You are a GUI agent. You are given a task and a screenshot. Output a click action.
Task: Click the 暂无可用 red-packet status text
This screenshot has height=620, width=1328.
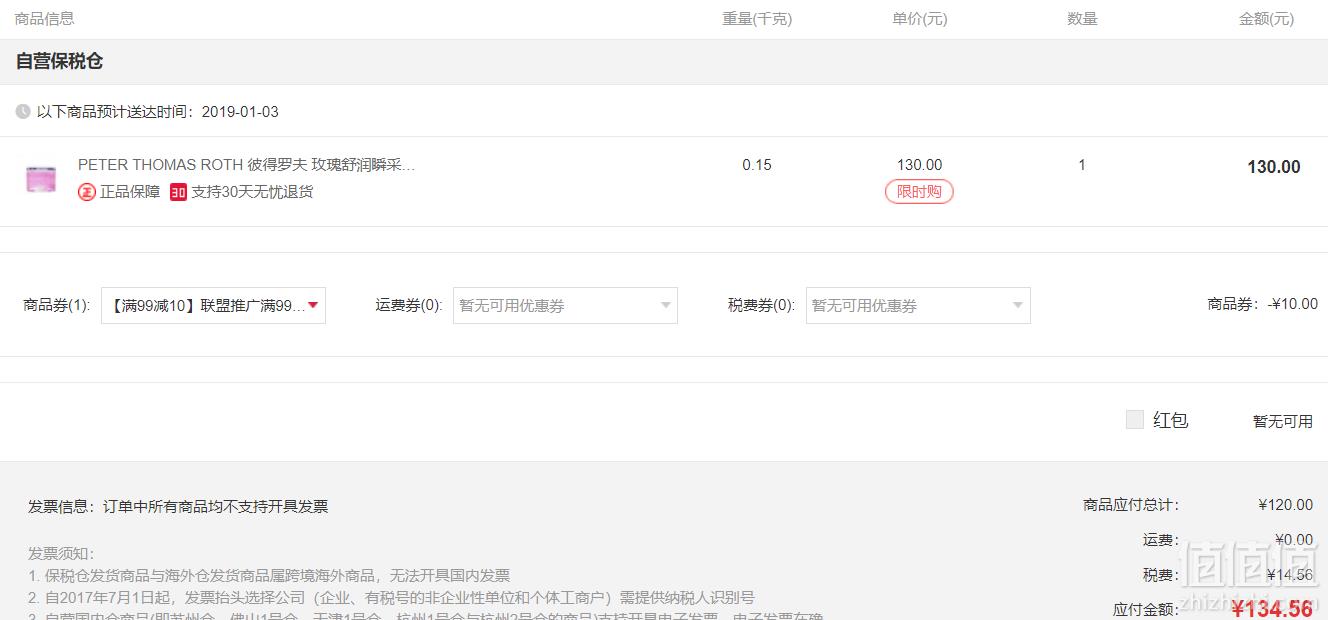pyautogui.click(x=1283, y=421)
